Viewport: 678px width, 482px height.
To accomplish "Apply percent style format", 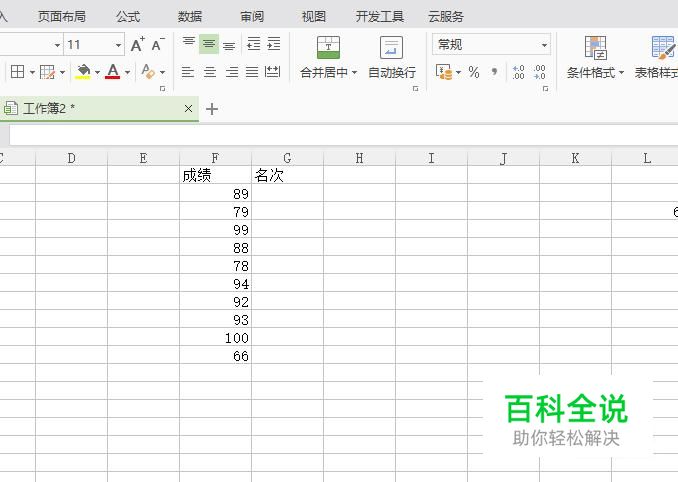I will click(x=474, y=72).
